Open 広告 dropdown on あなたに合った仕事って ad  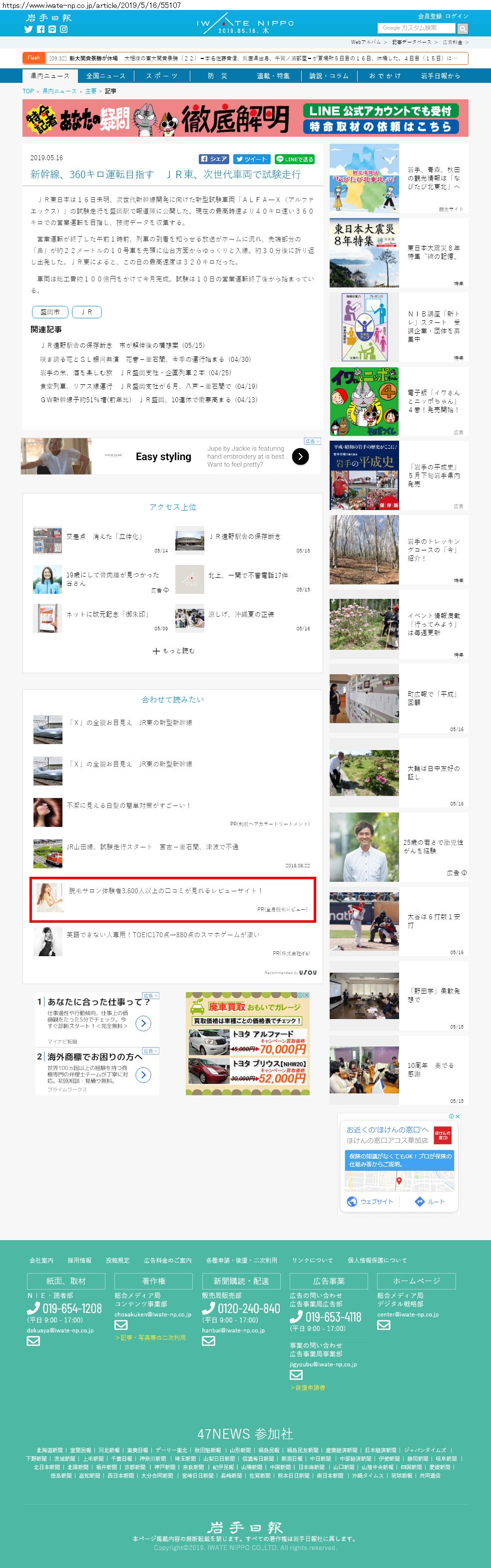click(x=150, y=996)
